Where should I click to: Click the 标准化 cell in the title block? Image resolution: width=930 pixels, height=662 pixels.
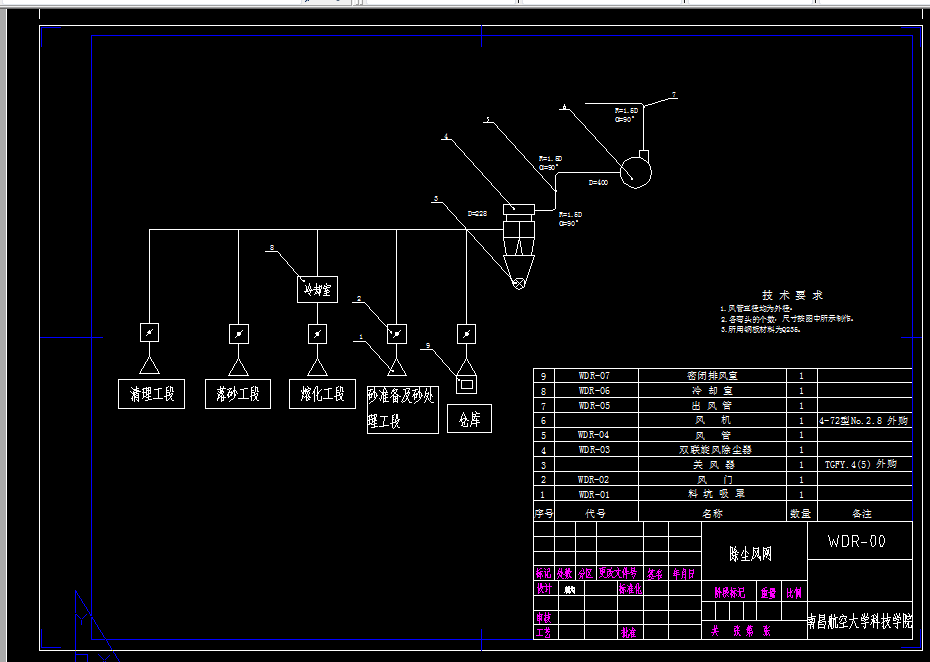pos(630,588)
